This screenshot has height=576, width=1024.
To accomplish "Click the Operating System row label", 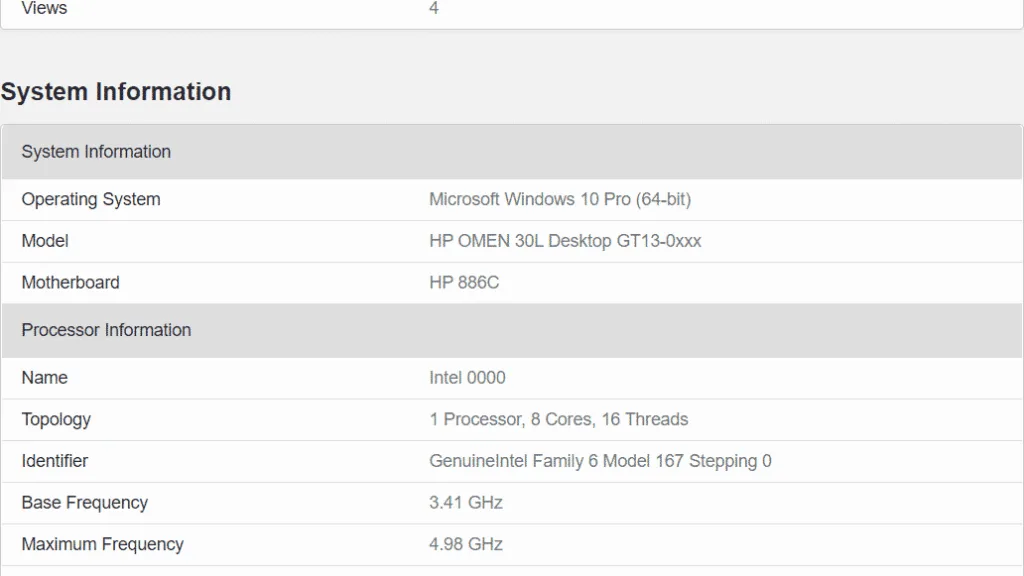I will [91, 199].
